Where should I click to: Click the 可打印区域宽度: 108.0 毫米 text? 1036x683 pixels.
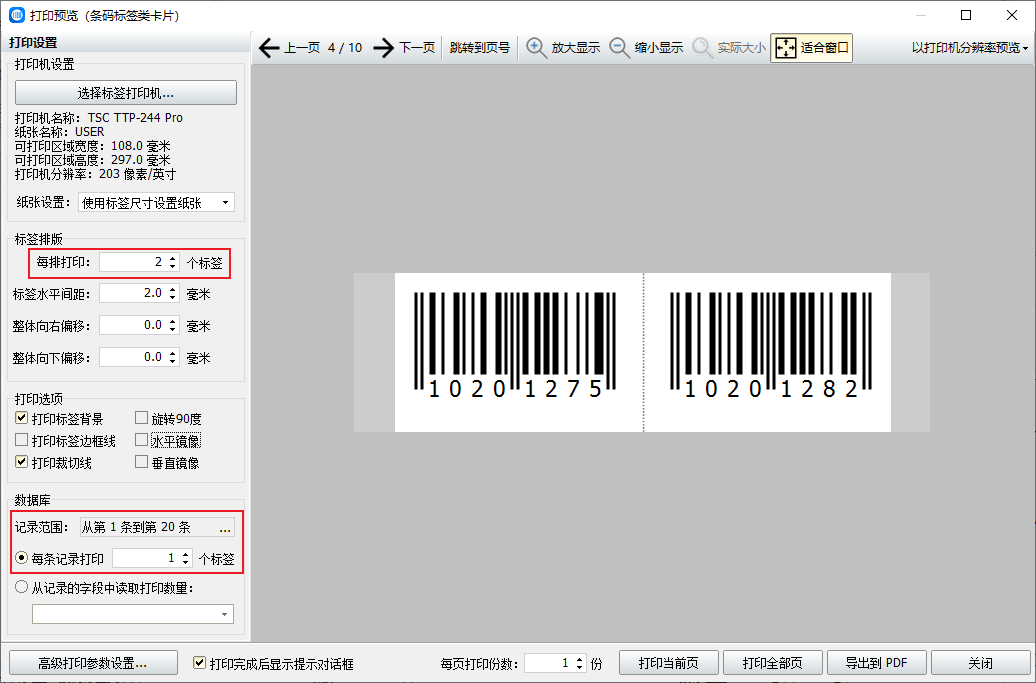click(92, 146)
